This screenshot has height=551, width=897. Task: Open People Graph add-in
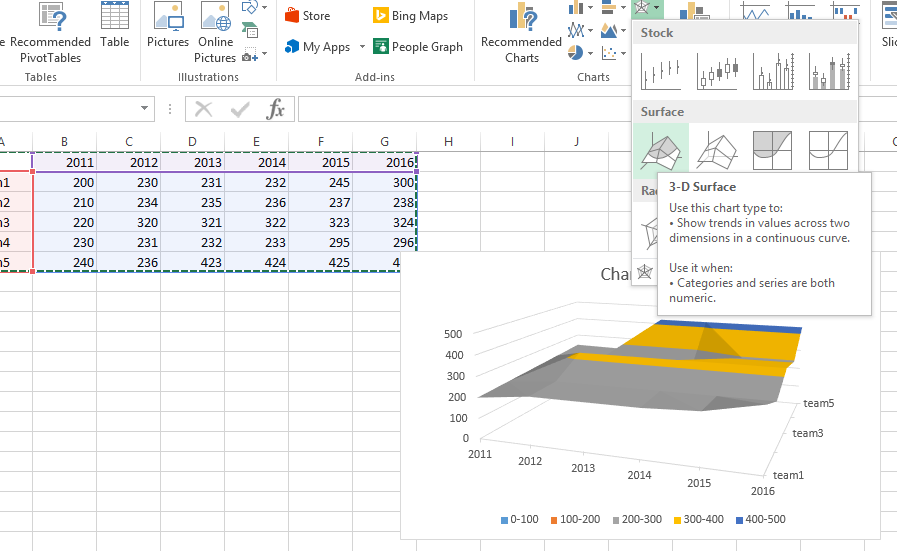(x=418, y=46)
